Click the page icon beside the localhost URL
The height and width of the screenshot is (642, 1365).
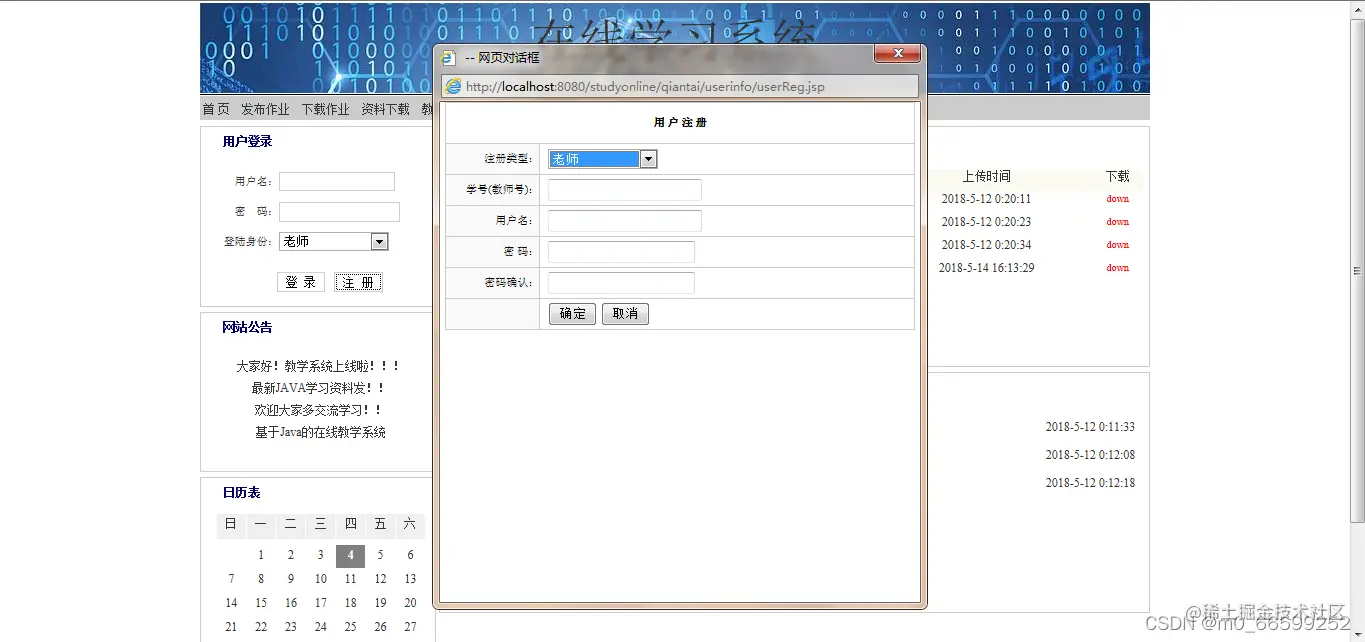click(453, 87)
